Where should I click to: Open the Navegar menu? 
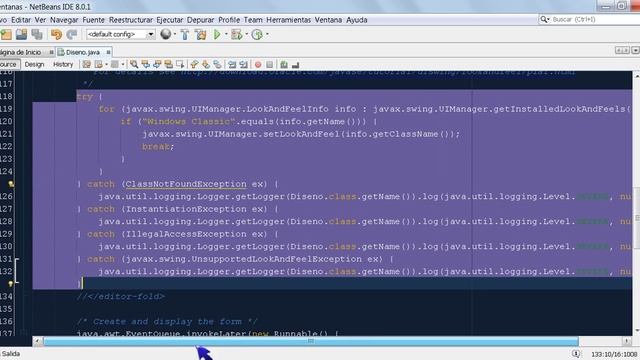[64, 20]
